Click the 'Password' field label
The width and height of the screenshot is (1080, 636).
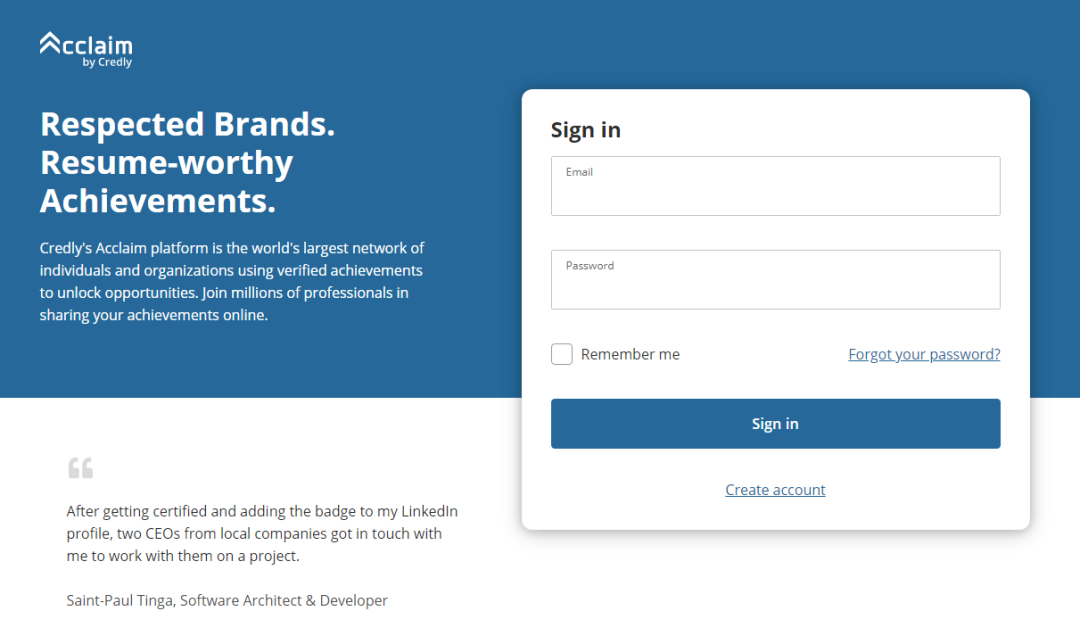(x=590, y=266)
